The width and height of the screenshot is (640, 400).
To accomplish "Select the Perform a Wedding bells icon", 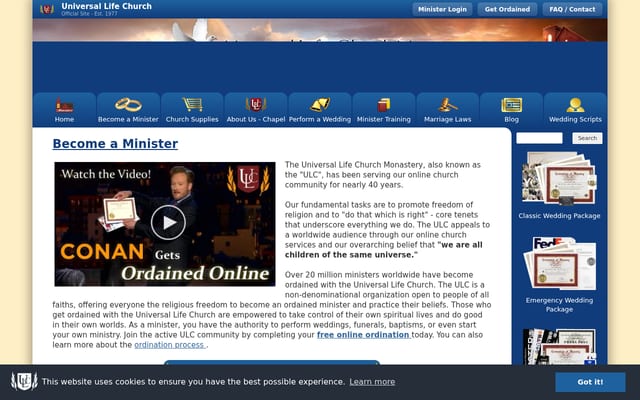I will pos(320,105).
